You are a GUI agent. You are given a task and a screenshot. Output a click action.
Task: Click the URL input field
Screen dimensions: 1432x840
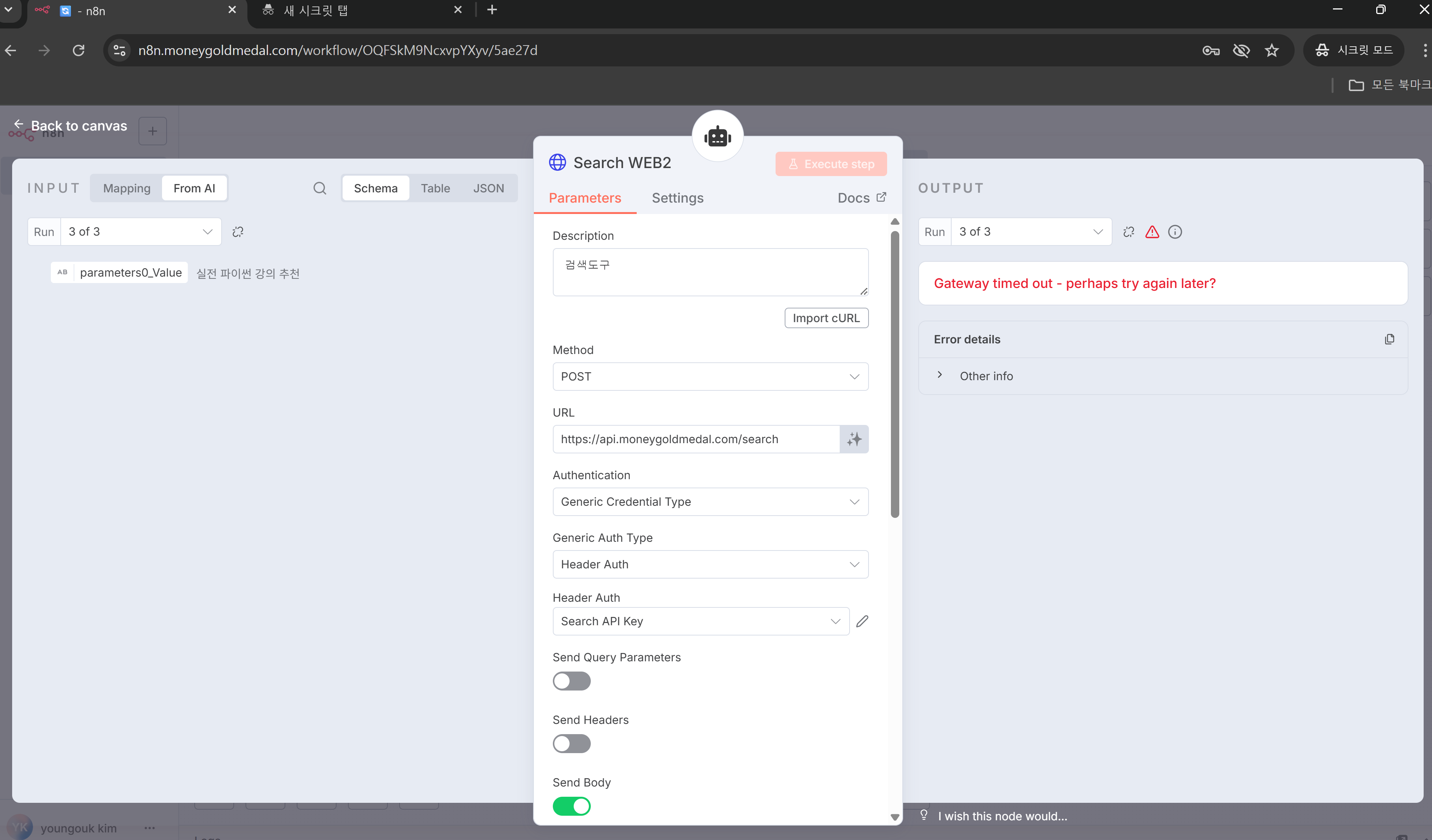(x=696, y=439)
